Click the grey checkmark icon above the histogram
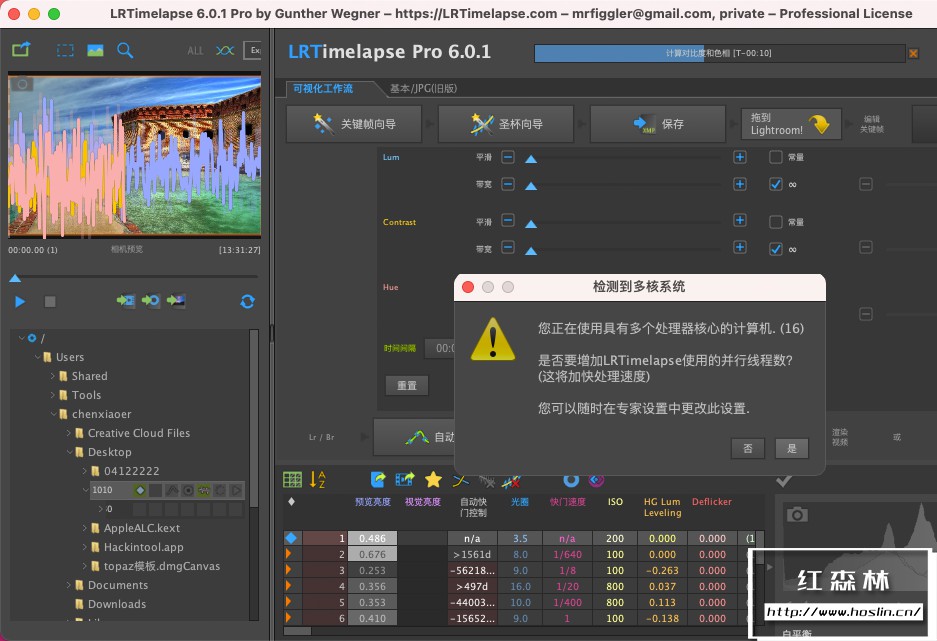937x641 pixels. pyautogui.click(x=784, y=480)
